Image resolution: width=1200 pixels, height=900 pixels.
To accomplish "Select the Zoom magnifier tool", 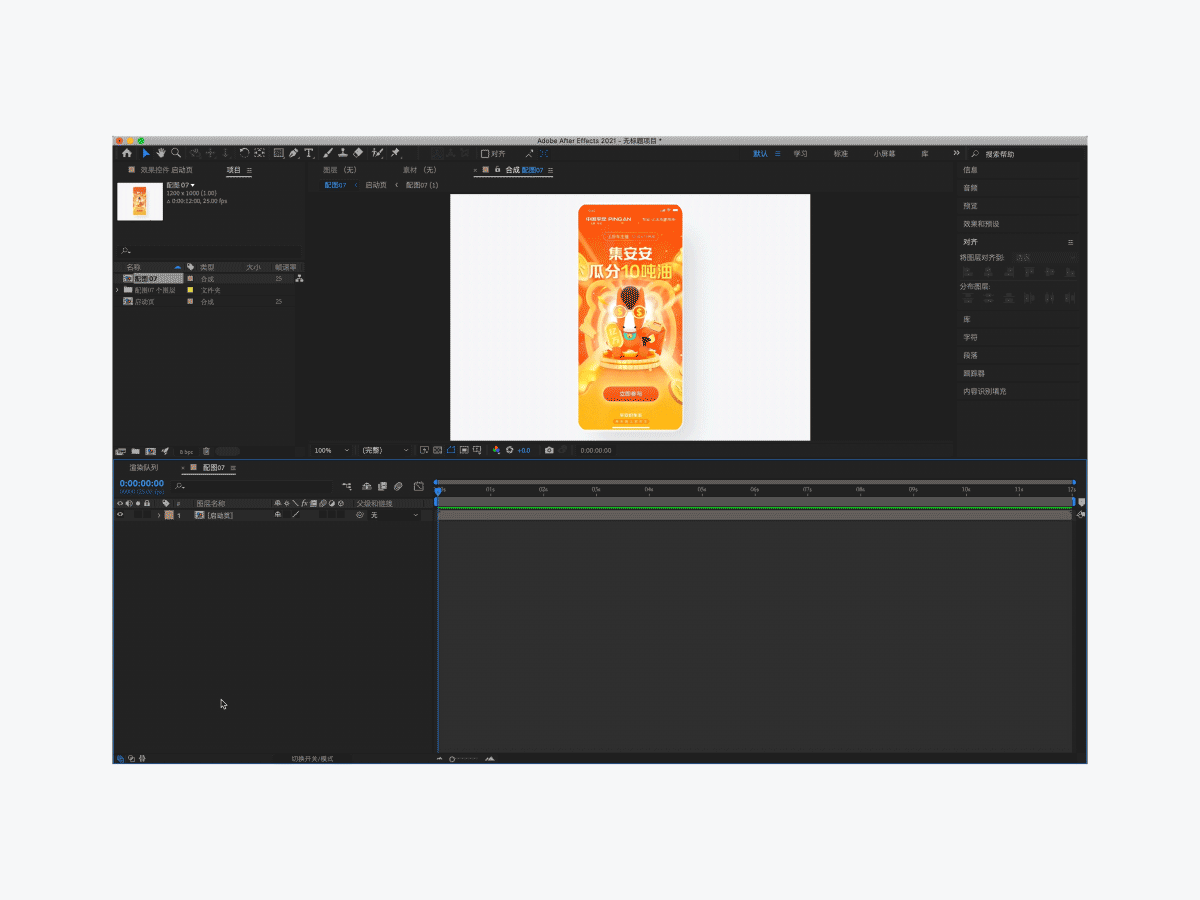I will 176,154.
